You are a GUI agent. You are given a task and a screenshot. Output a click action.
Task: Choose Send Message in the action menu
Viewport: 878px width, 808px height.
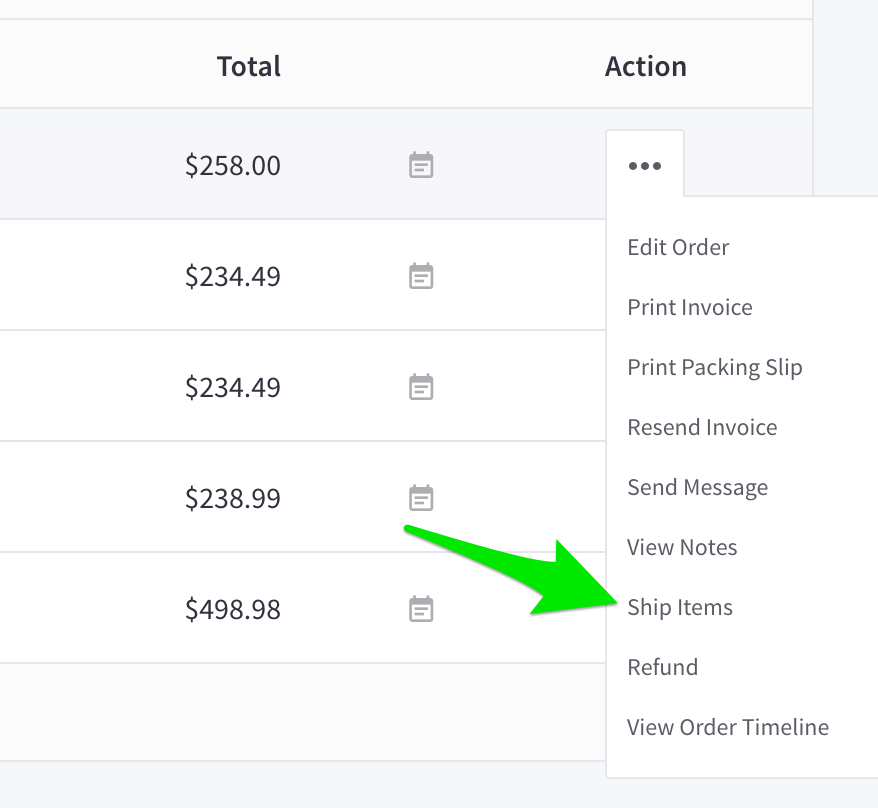[697, 487]
